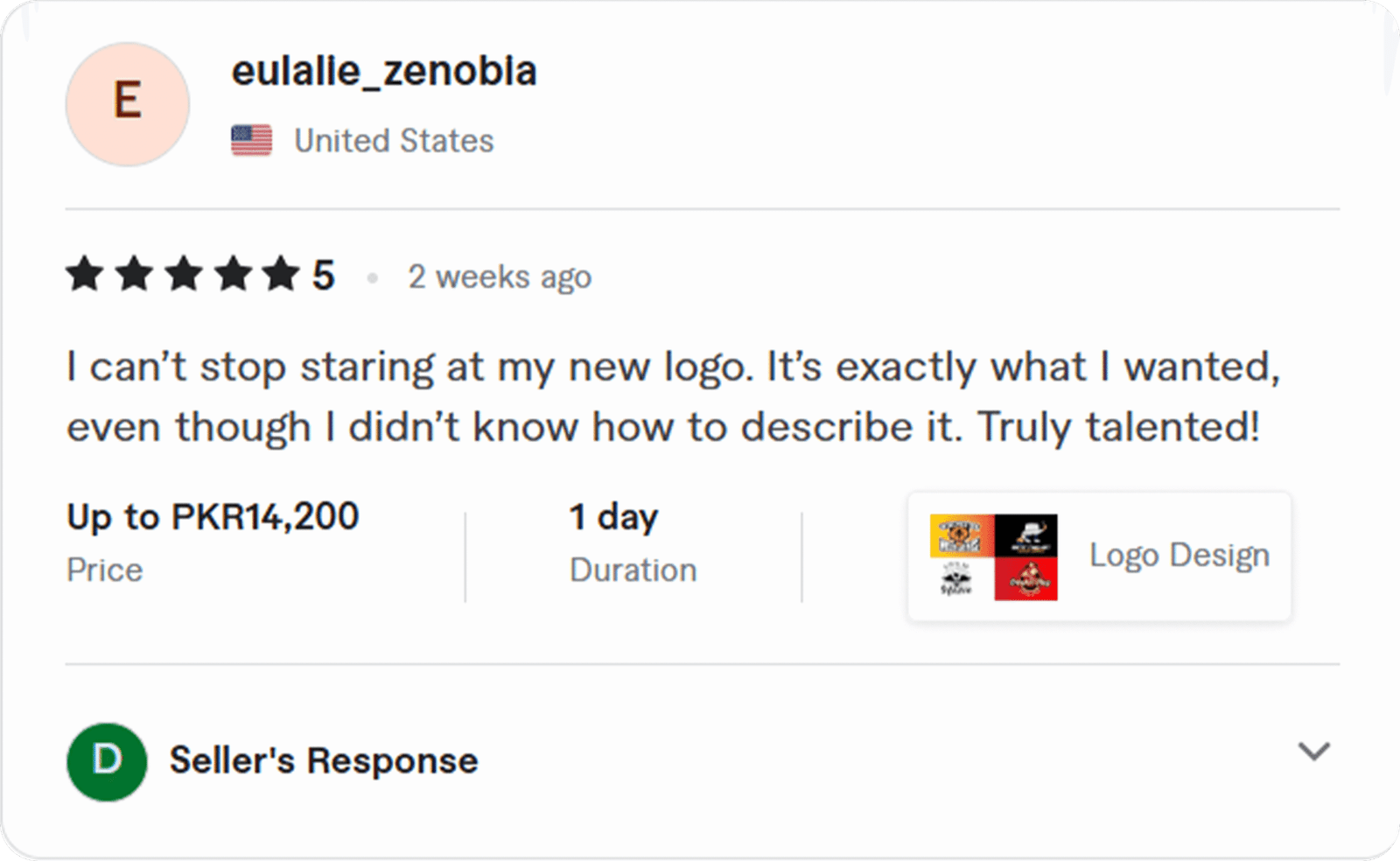Viewport: 1400px width, 861px height.
Task: Click the fifth rating star
Action: (x=282, y=275)
